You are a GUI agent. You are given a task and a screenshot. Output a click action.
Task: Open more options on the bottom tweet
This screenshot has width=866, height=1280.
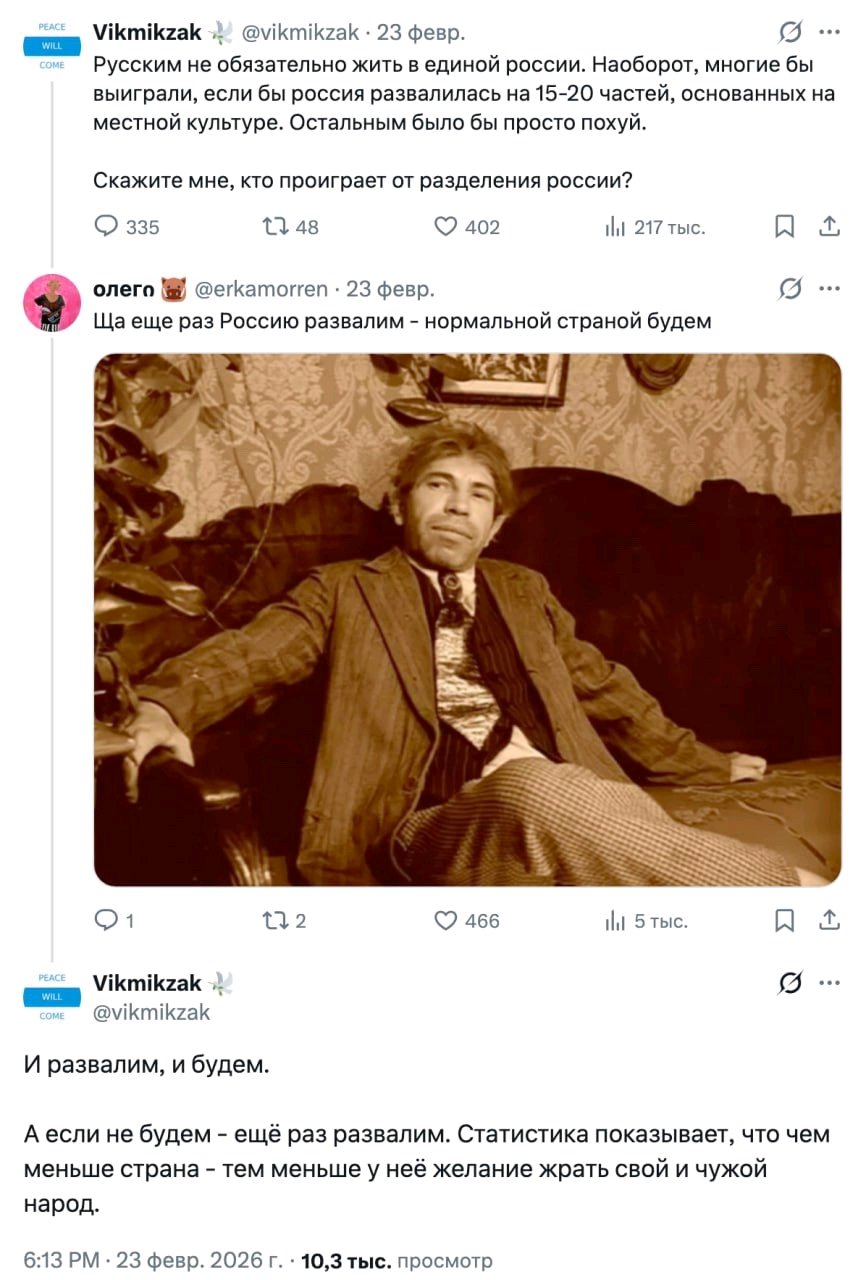coord(830,983)
